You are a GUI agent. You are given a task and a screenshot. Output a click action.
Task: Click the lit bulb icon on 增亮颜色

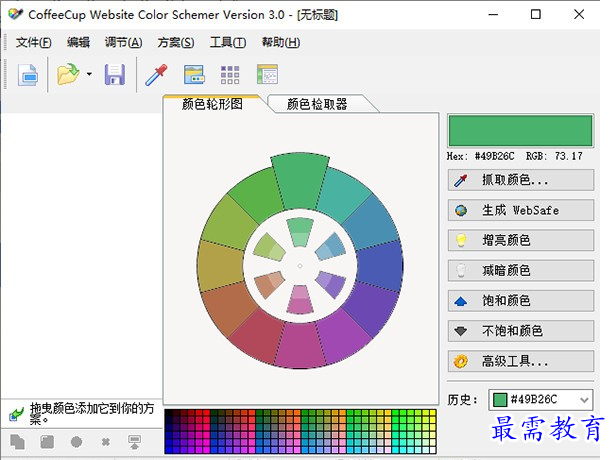[x=461, y=240]
